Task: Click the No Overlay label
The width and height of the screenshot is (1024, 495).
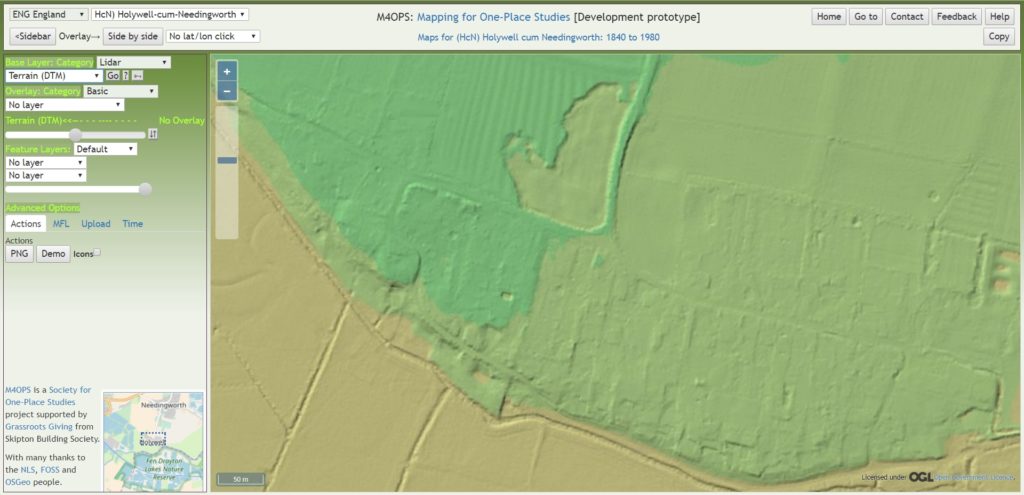Action: pyautogui.click(x=182, y=121)
